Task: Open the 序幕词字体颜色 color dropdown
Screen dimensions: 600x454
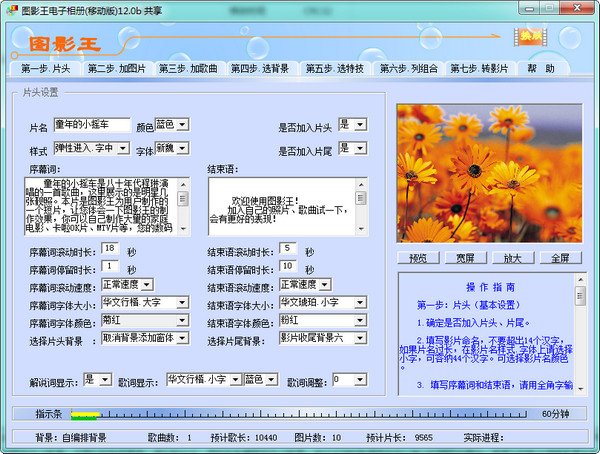Action: tap(181, 321)
